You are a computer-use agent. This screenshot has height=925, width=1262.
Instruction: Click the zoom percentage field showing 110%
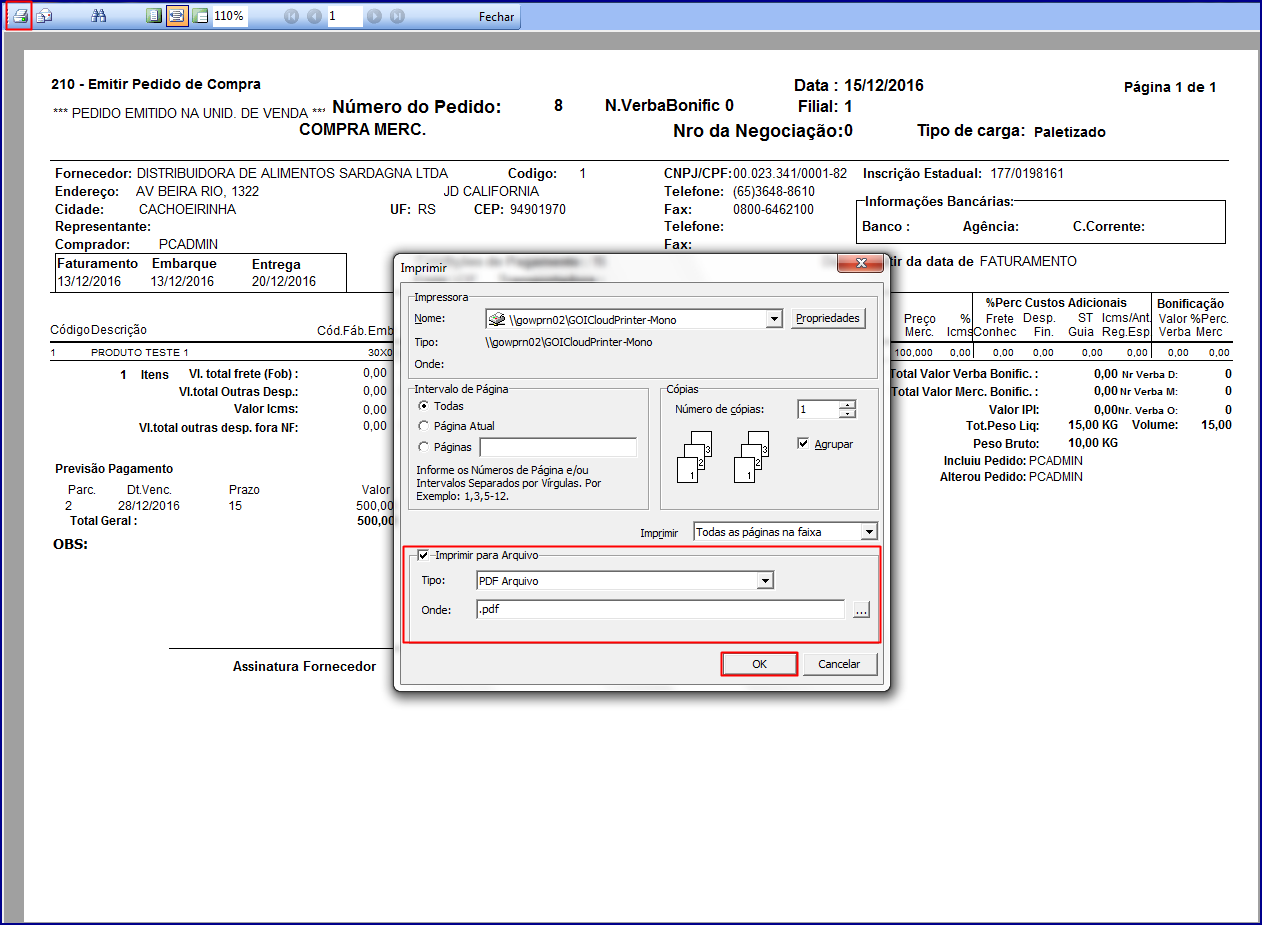pos(231,16)
